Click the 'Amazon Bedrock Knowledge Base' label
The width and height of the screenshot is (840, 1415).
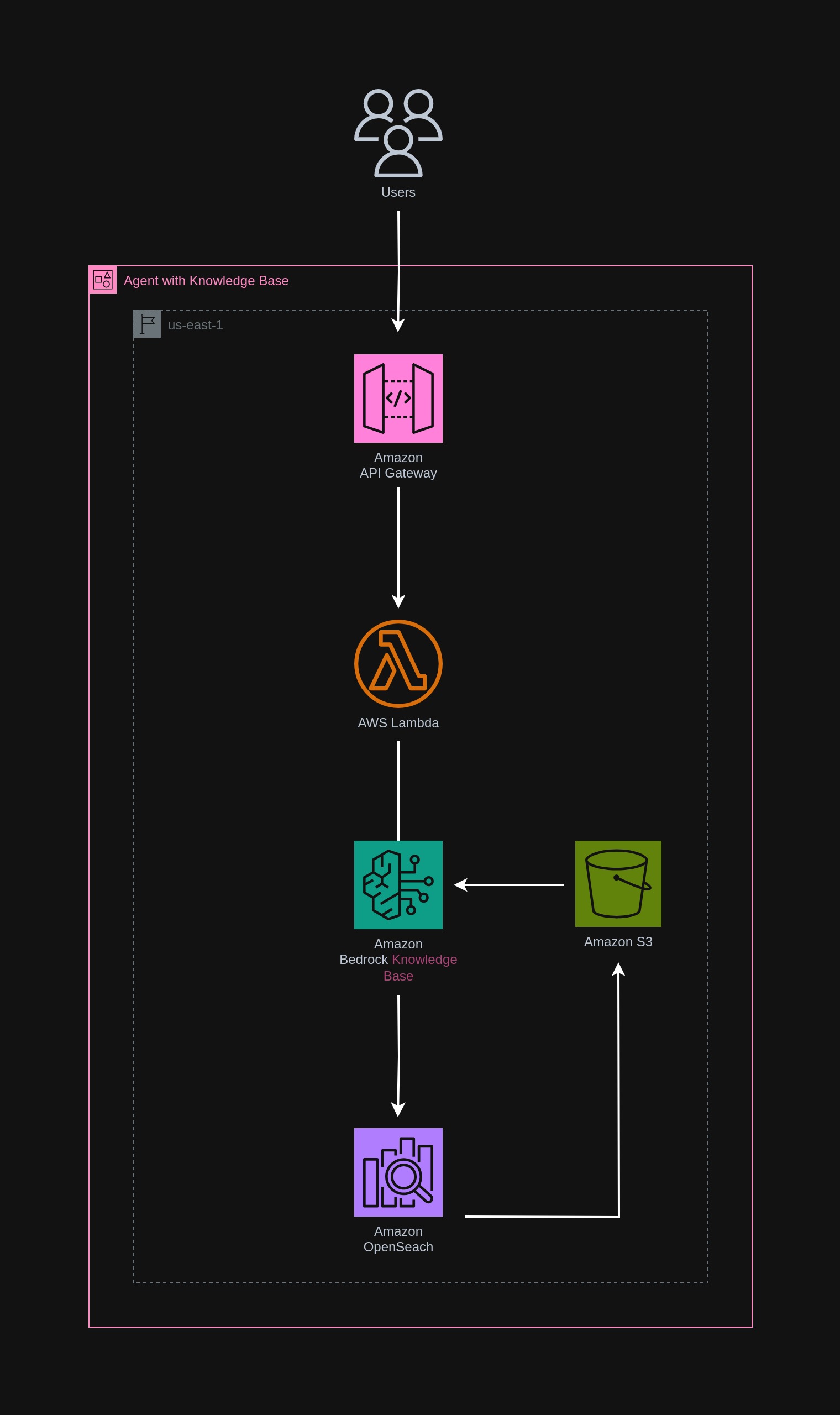point(398,960)
